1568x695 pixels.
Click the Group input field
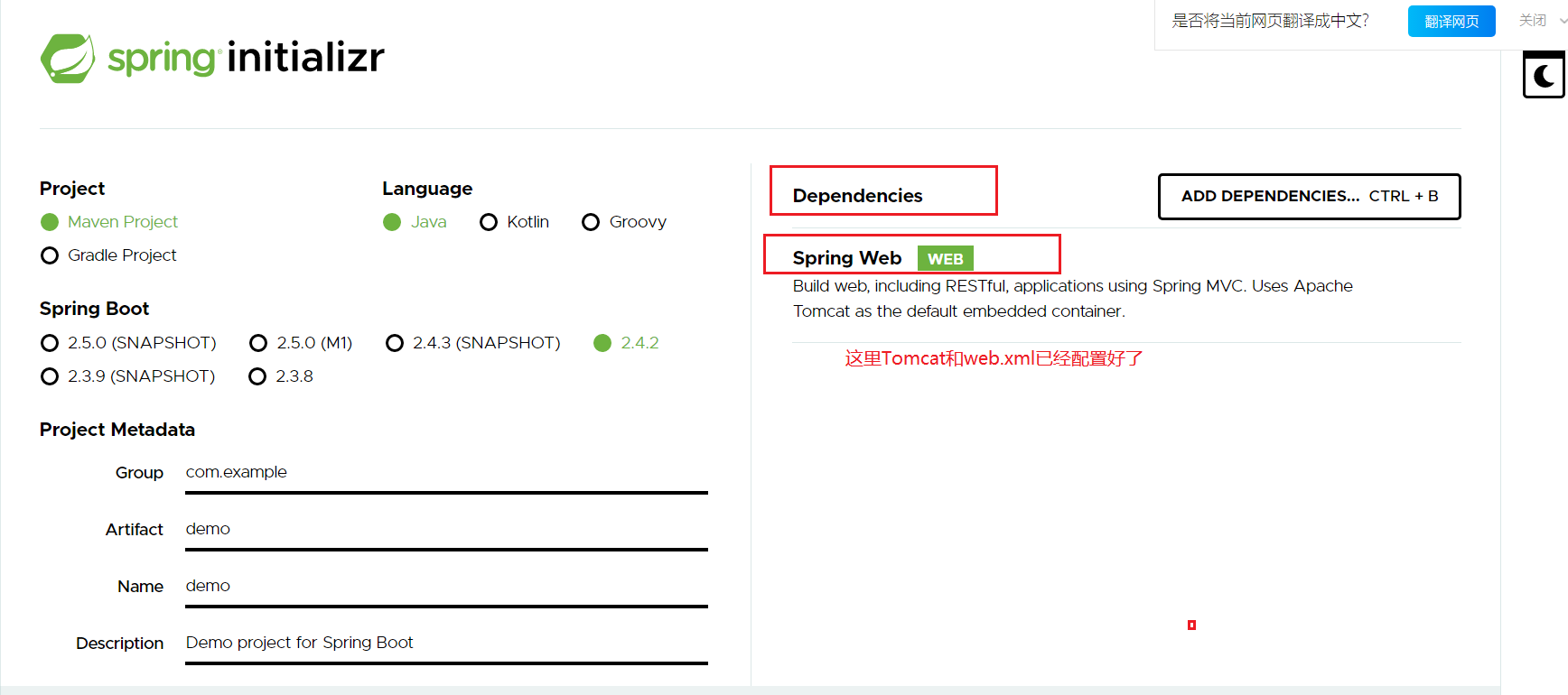[x=446, y=474]
